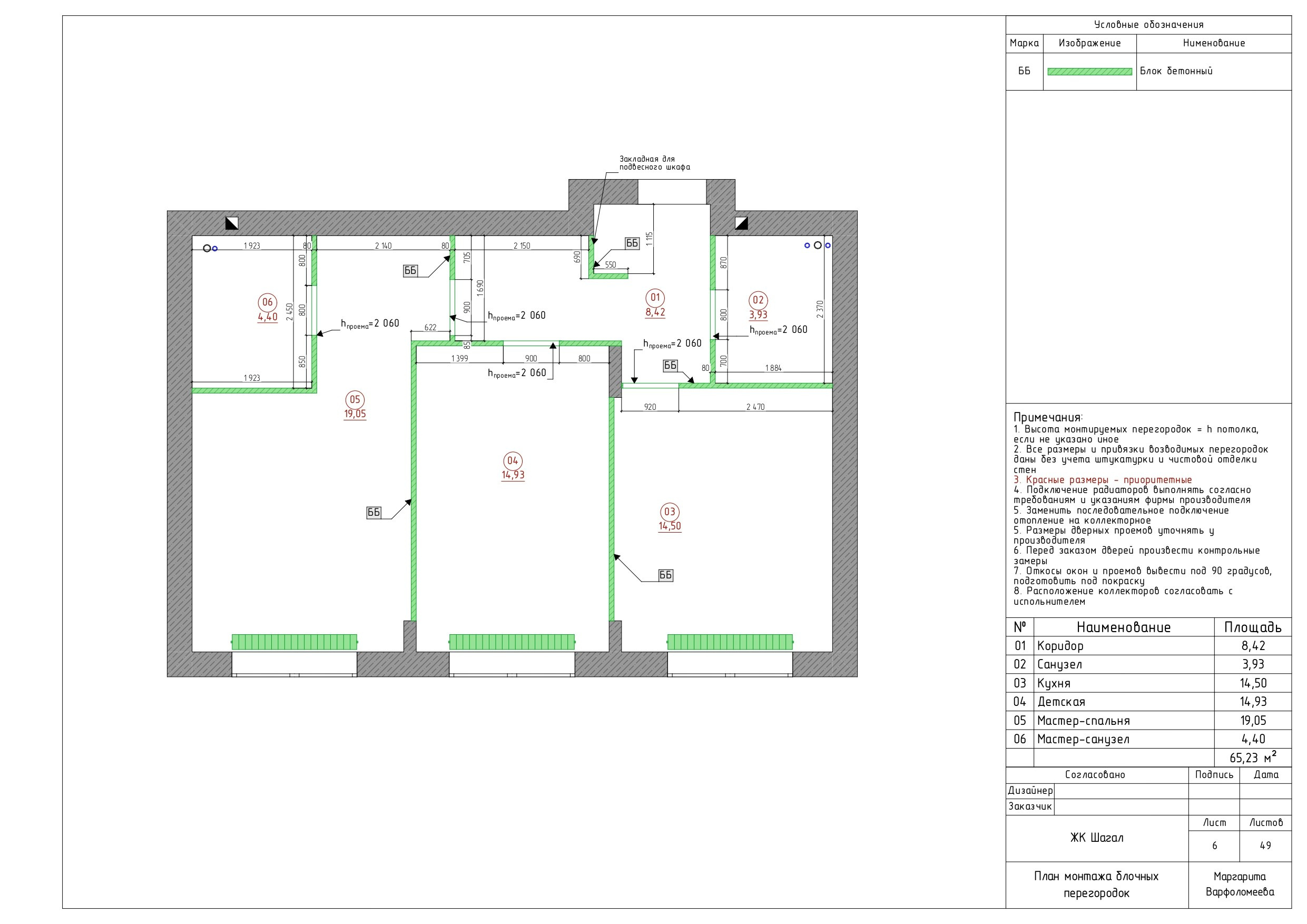Click the 'План монтажа блочных перегородок' title

click(1096, 884)
